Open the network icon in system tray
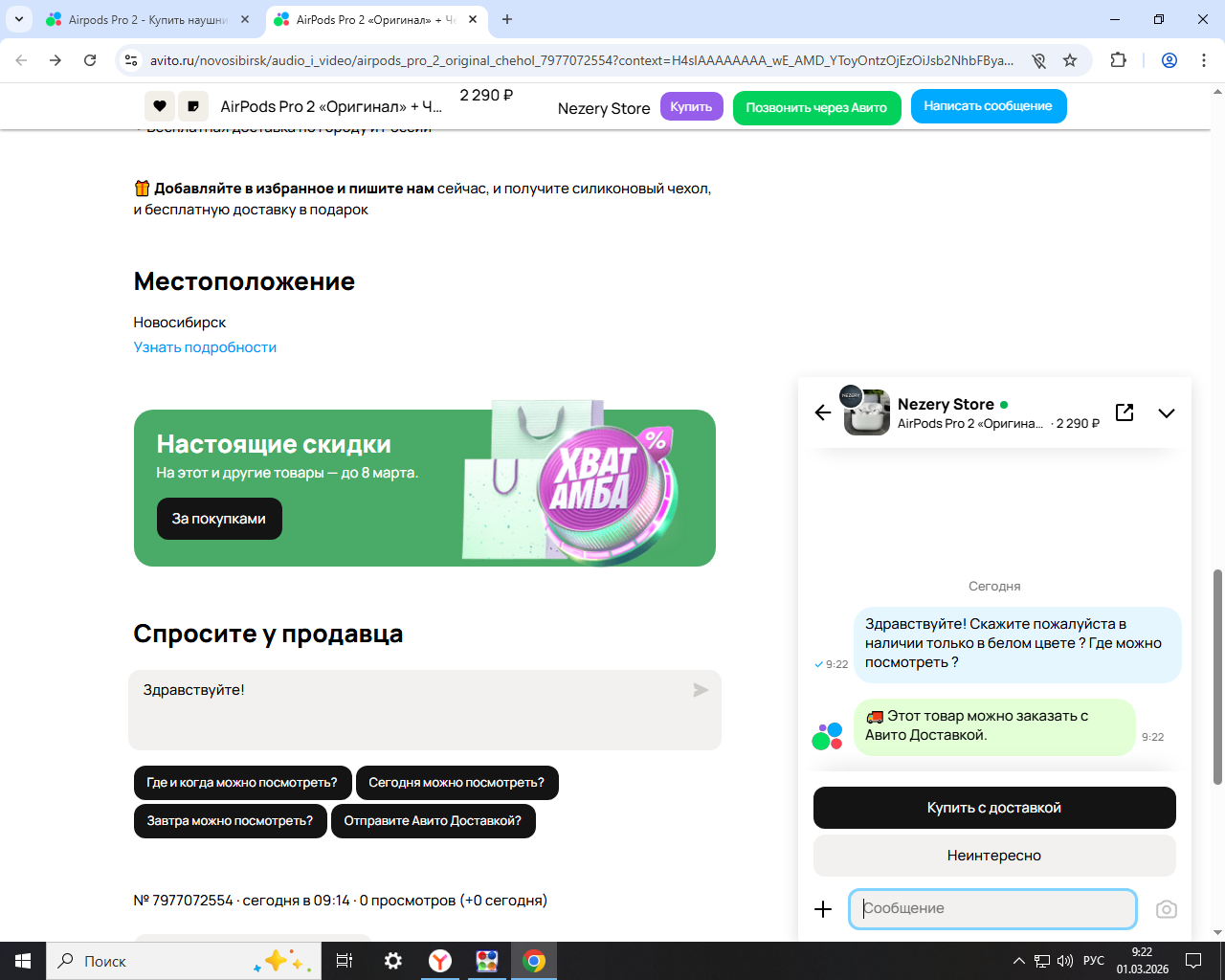 click(1041, 961)
